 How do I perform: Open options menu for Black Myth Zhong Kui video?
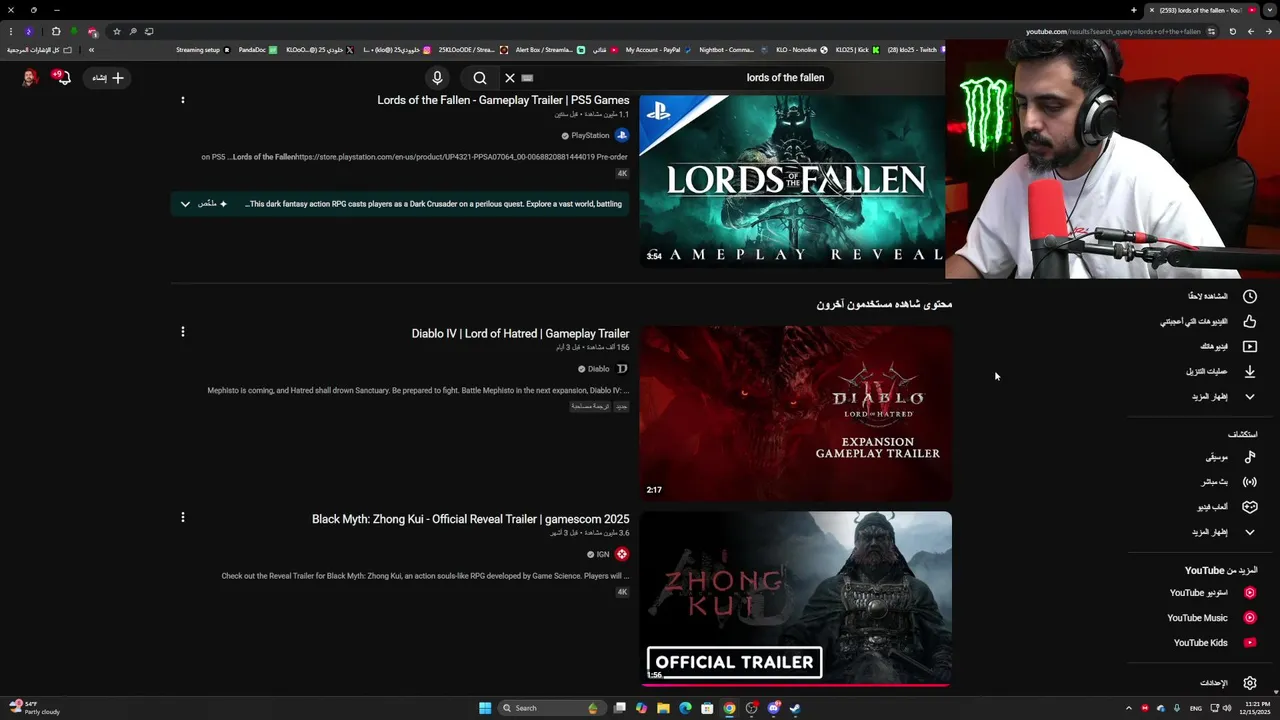click(x=182, y=517)
